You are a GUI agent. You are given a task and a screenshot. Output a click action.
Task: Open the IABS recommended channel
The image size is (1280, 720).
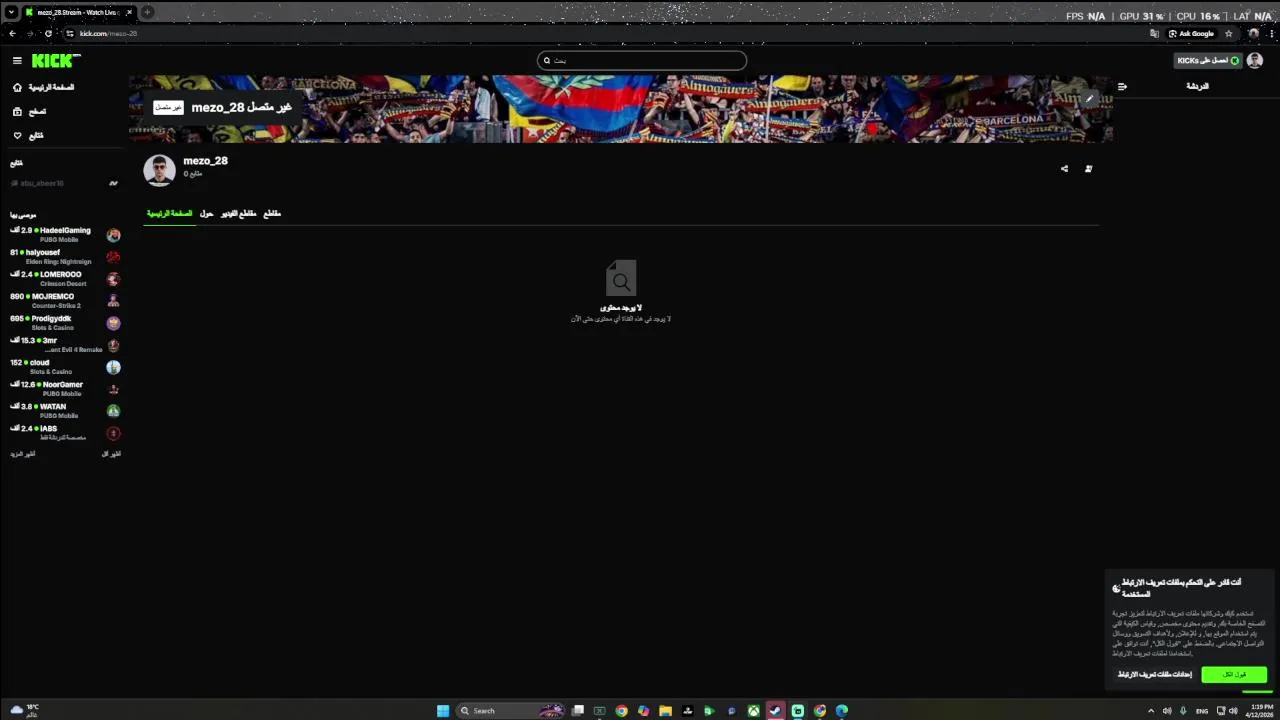click(65, 433)
